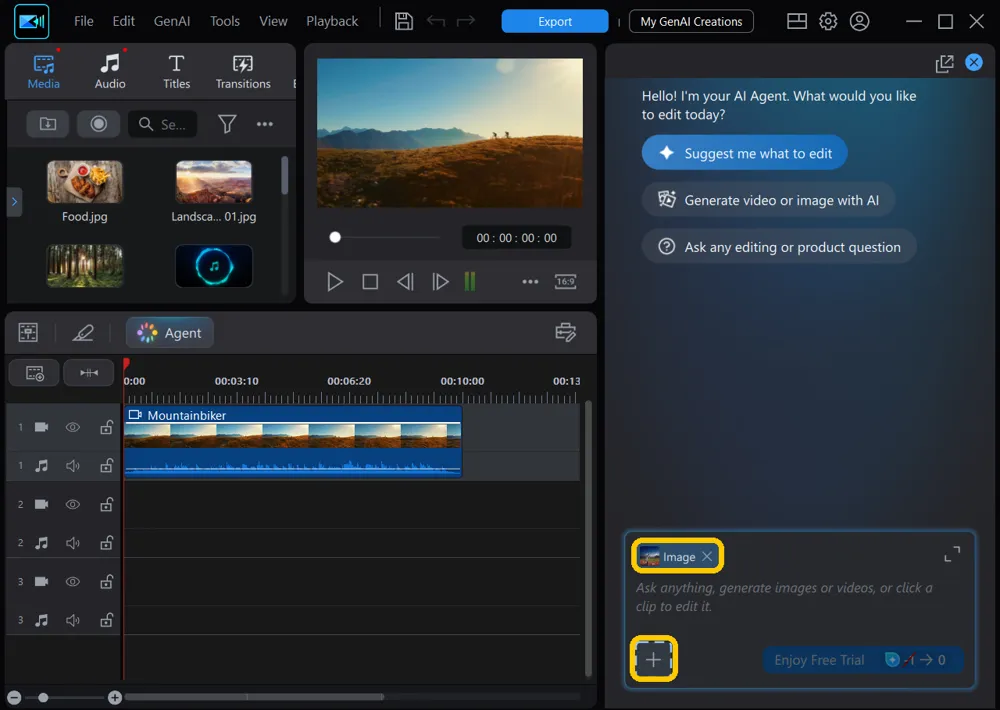The image size is (1000, 710).
Task: Toggle visibility of video track 3
Action: [x=73, y=582]
